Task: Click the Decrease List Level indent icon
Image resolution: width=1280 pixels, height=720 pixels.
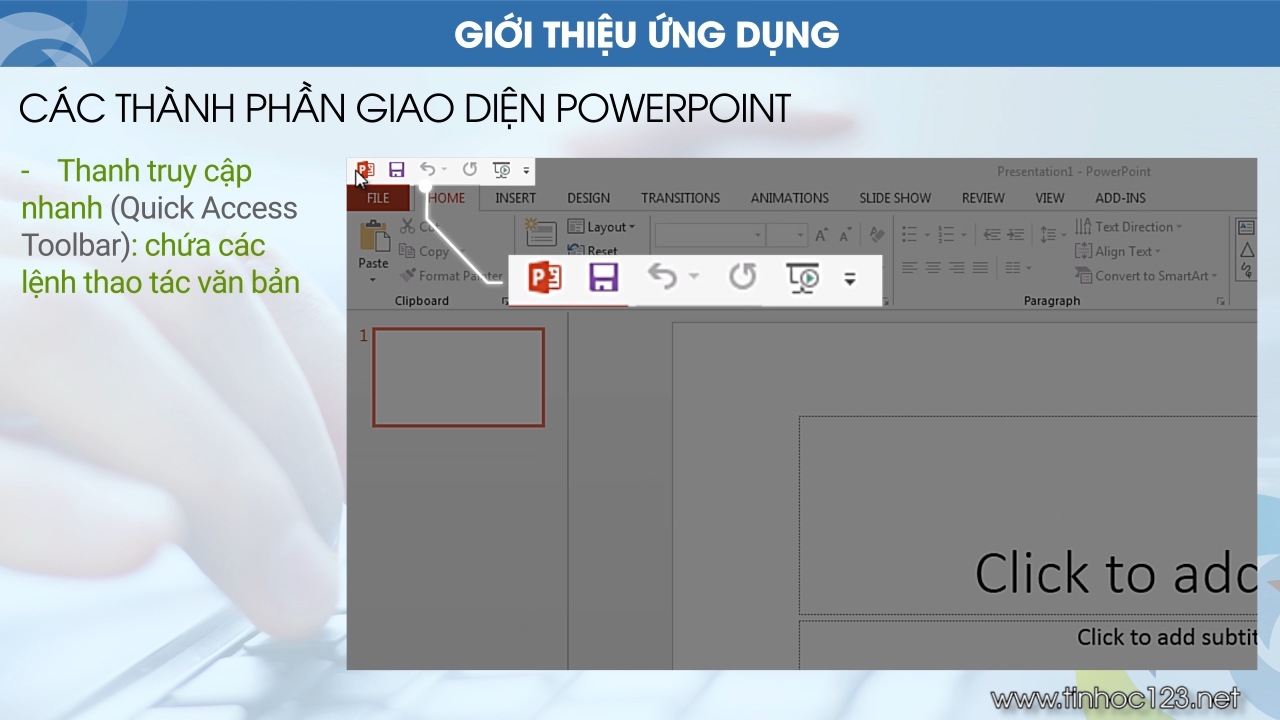Action: pyautogui.click(x=991, y=235)
